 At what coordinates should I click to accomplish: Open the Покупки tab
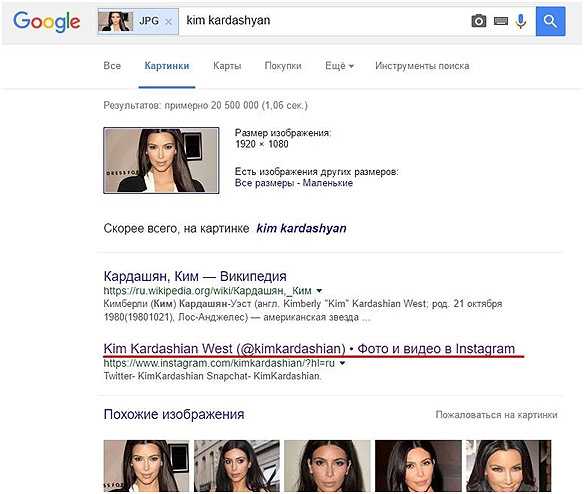coord(283,66)
